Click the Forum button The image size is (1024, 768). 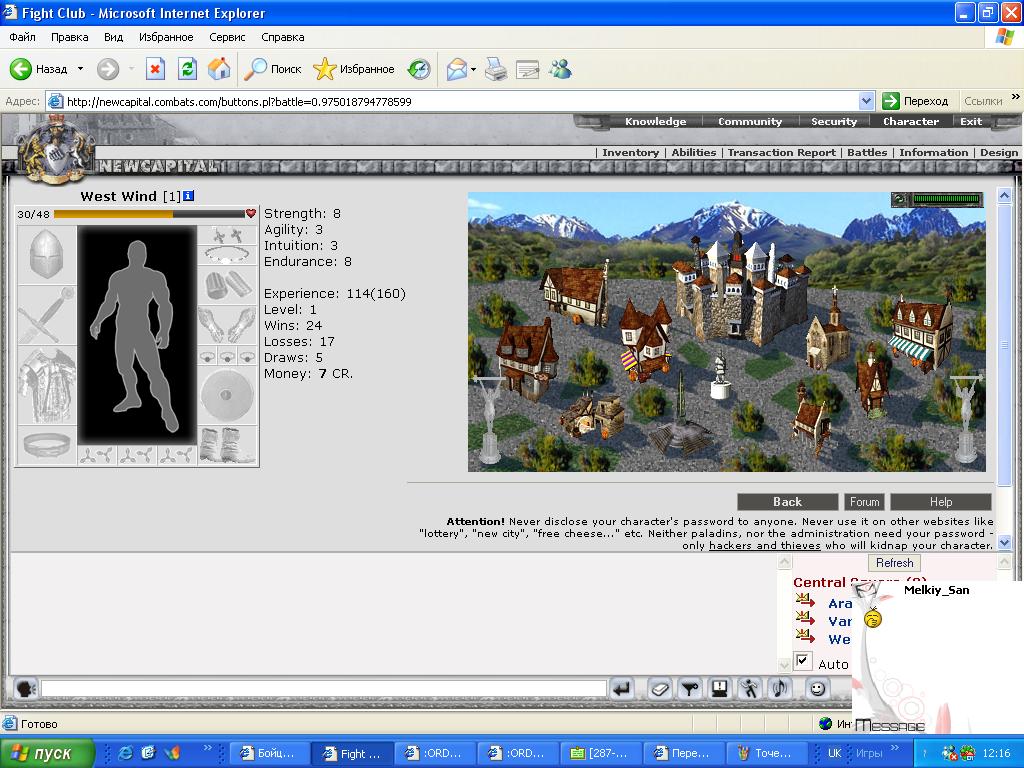point(864,502)
